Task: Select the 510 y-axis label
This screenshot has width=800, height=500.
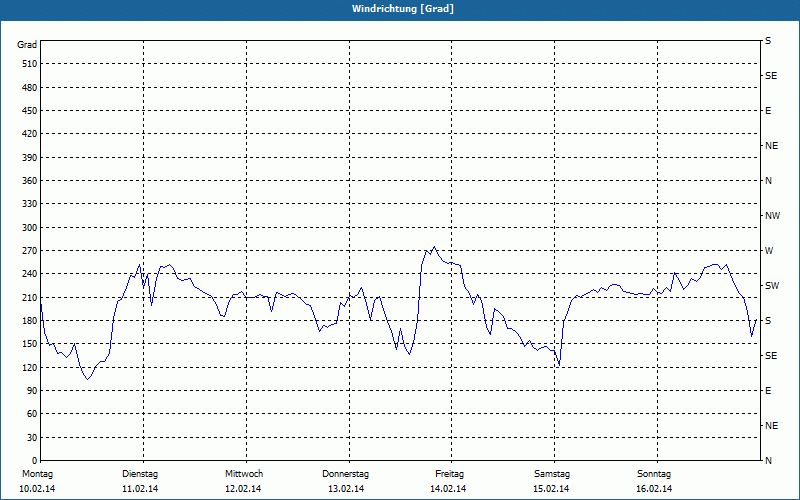Action: 30,64
